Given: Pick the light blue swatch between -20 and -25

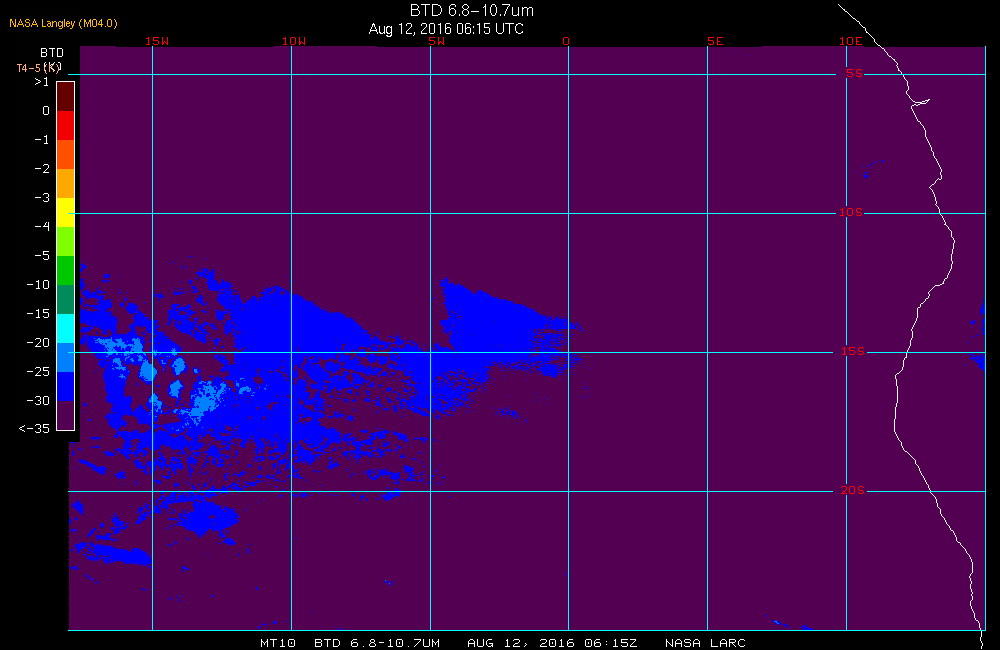Looking at the screenshot, I should pos(66,357).
